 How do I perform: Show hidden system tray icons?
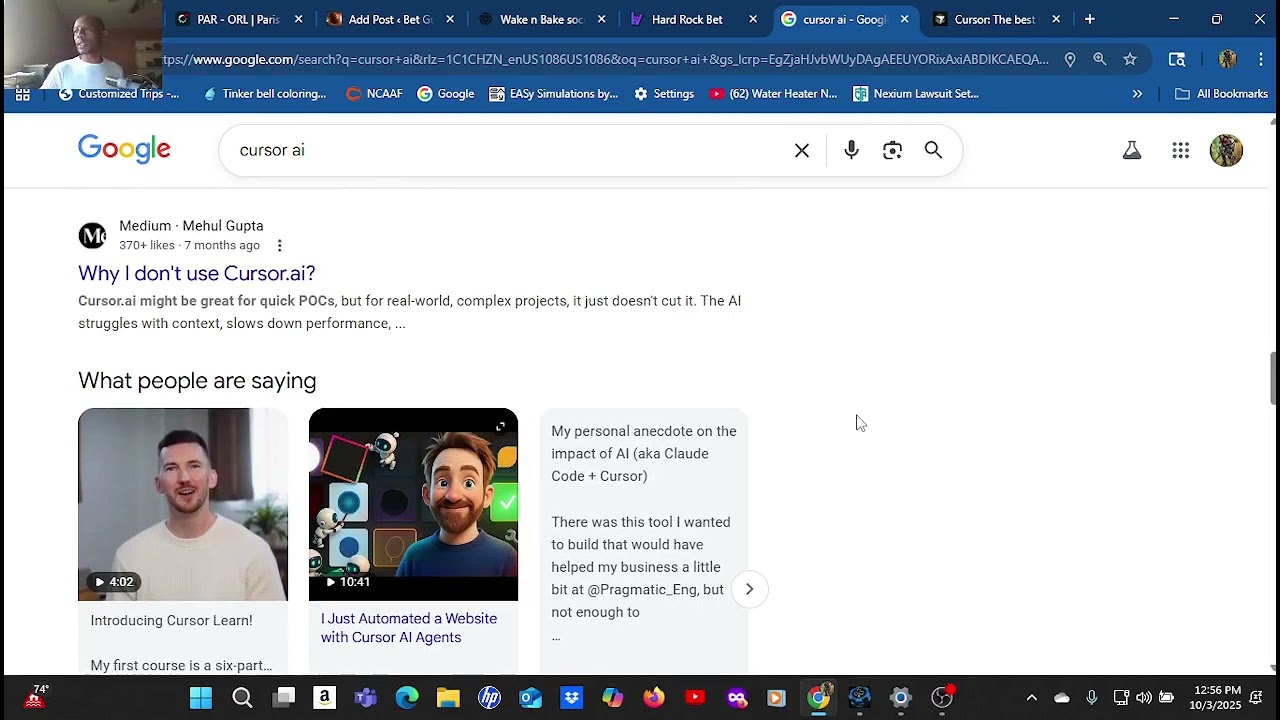point(1032,698)
